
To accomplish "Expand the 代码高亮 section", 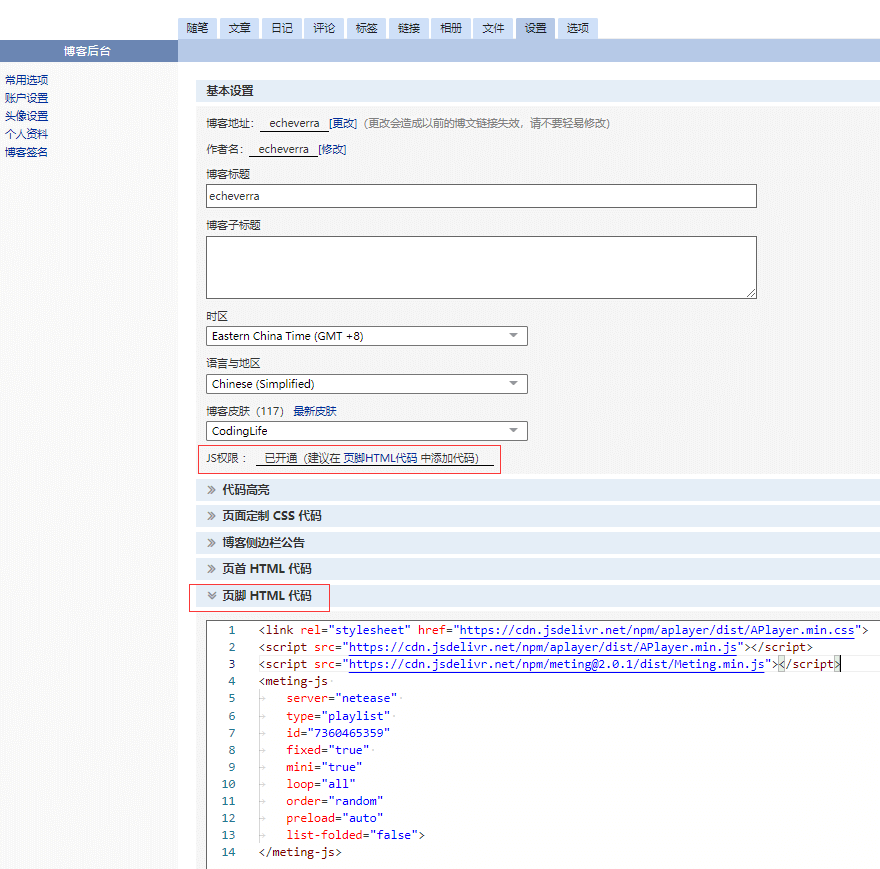I will tap(246, 490).
